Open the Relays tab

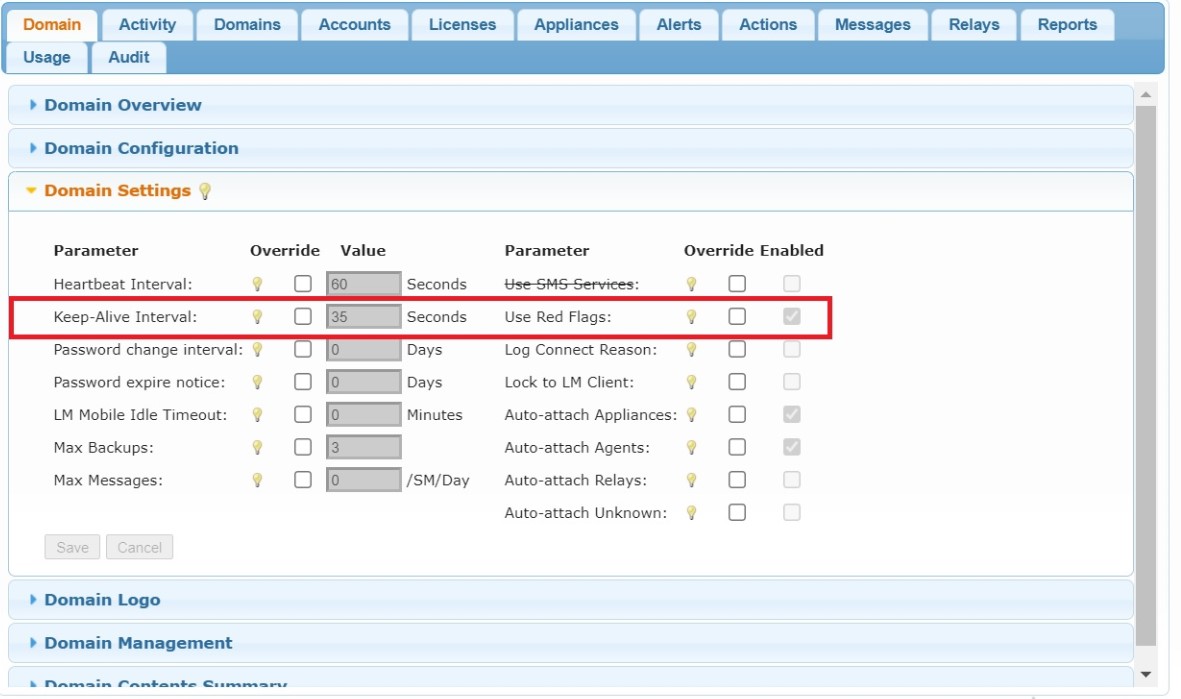[974, 25]
